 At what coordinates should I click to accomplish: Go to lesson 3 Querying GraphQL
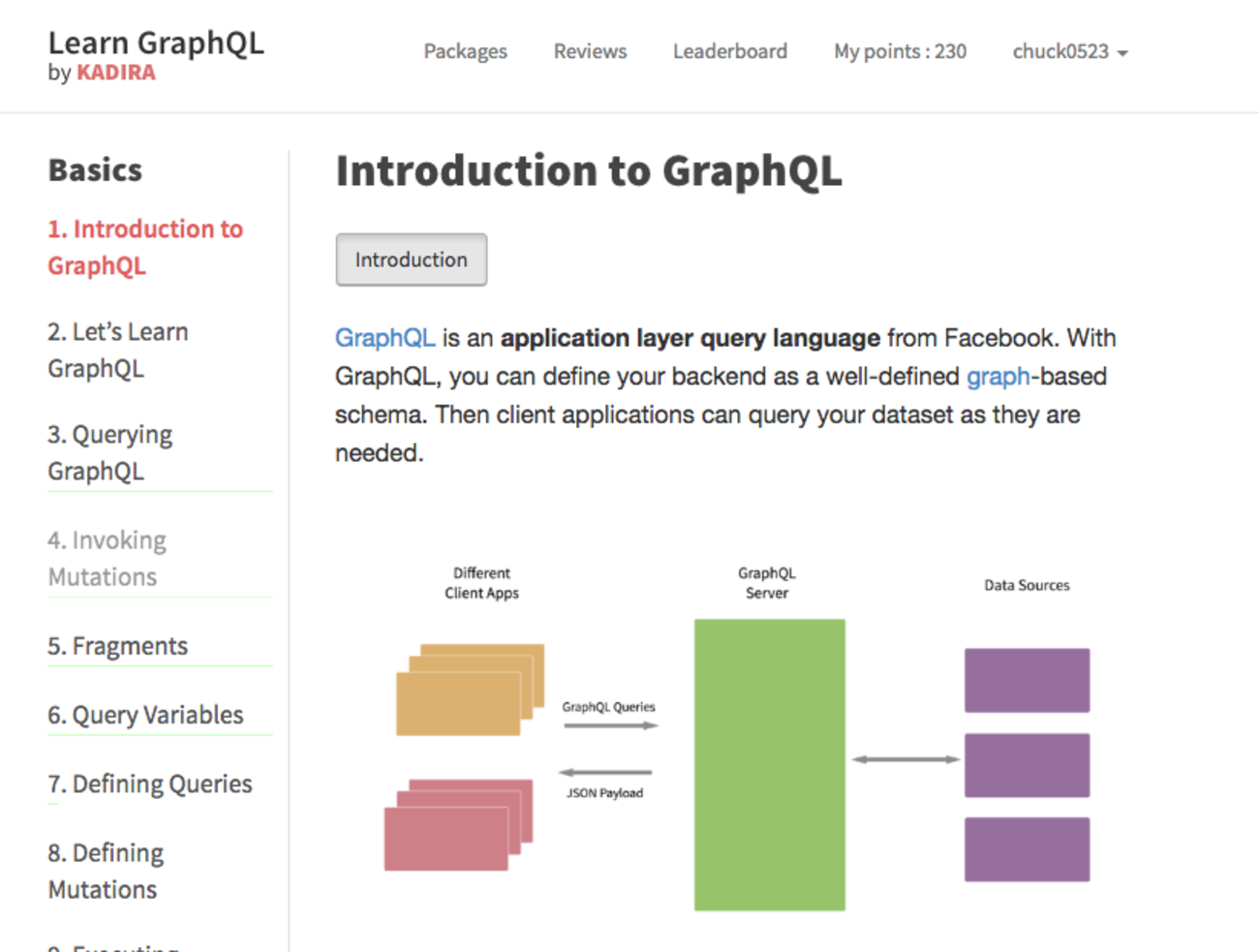tap(109, 452)
